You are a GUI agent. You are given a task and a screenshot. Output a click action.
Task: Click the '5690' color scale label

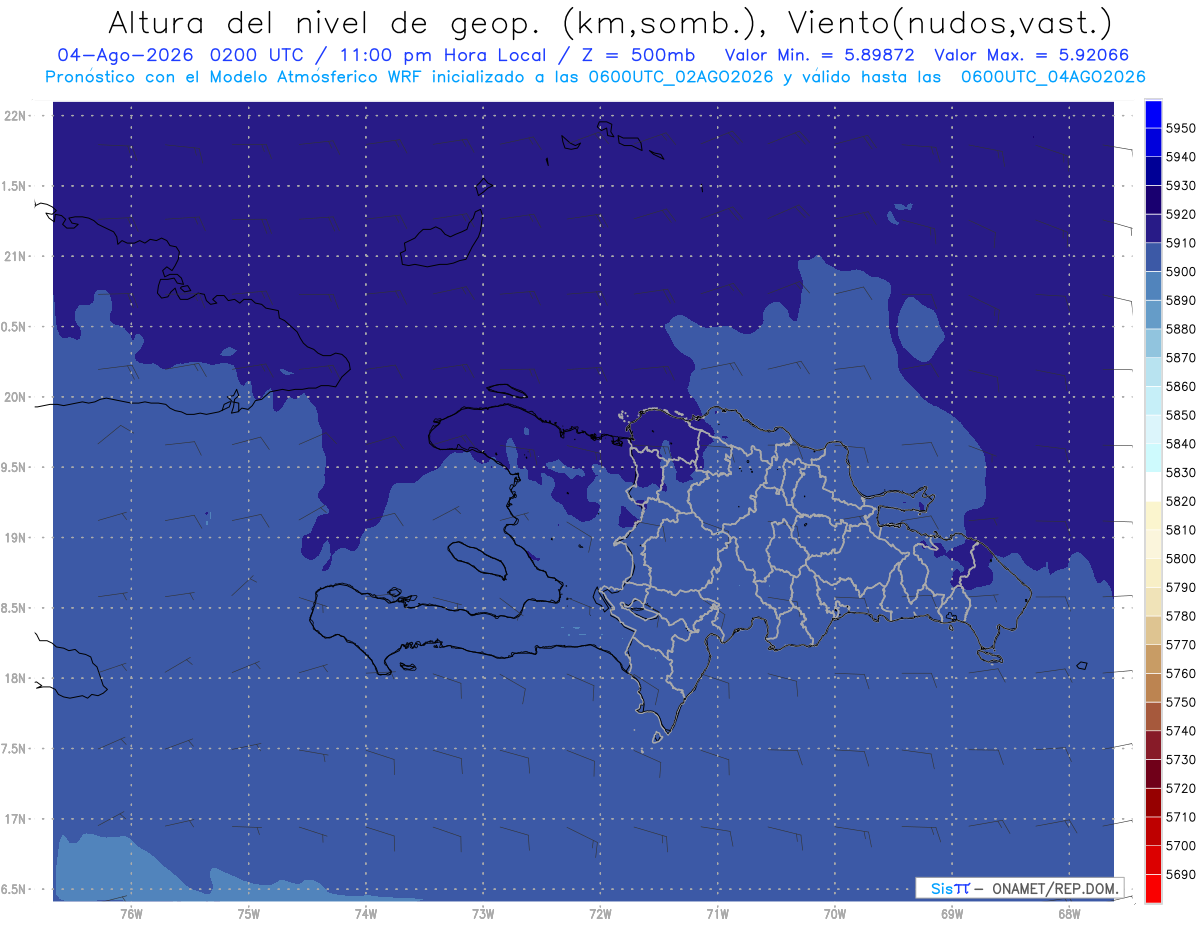(x=1181, y=874)
